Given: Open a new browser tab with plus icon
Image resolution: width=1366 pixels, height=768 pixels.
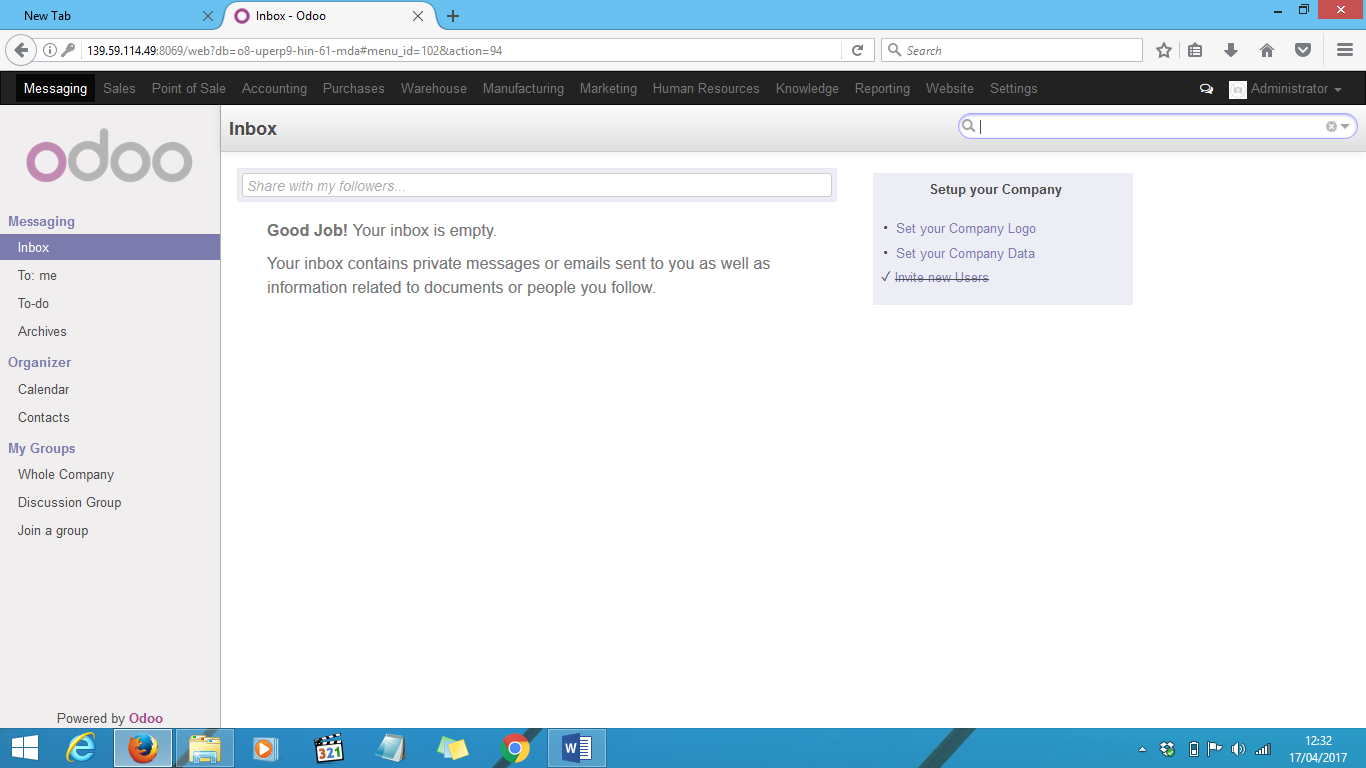Looking at the screenshot, I should [x=453, y=16].
